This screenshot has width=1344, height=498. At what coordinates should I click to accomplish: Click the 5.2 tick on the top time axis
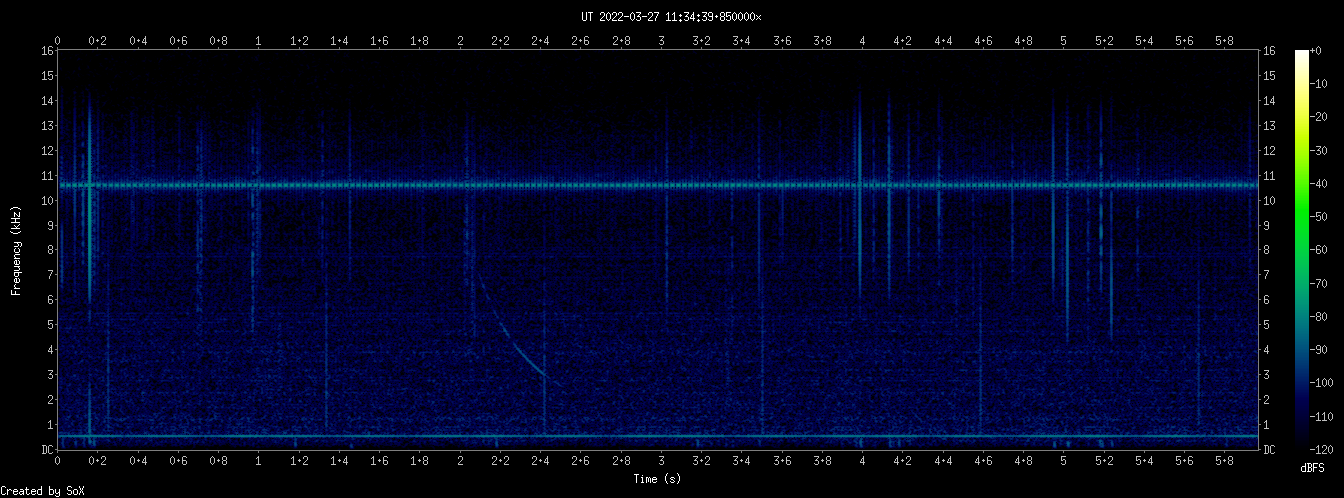coord(1104,40)
